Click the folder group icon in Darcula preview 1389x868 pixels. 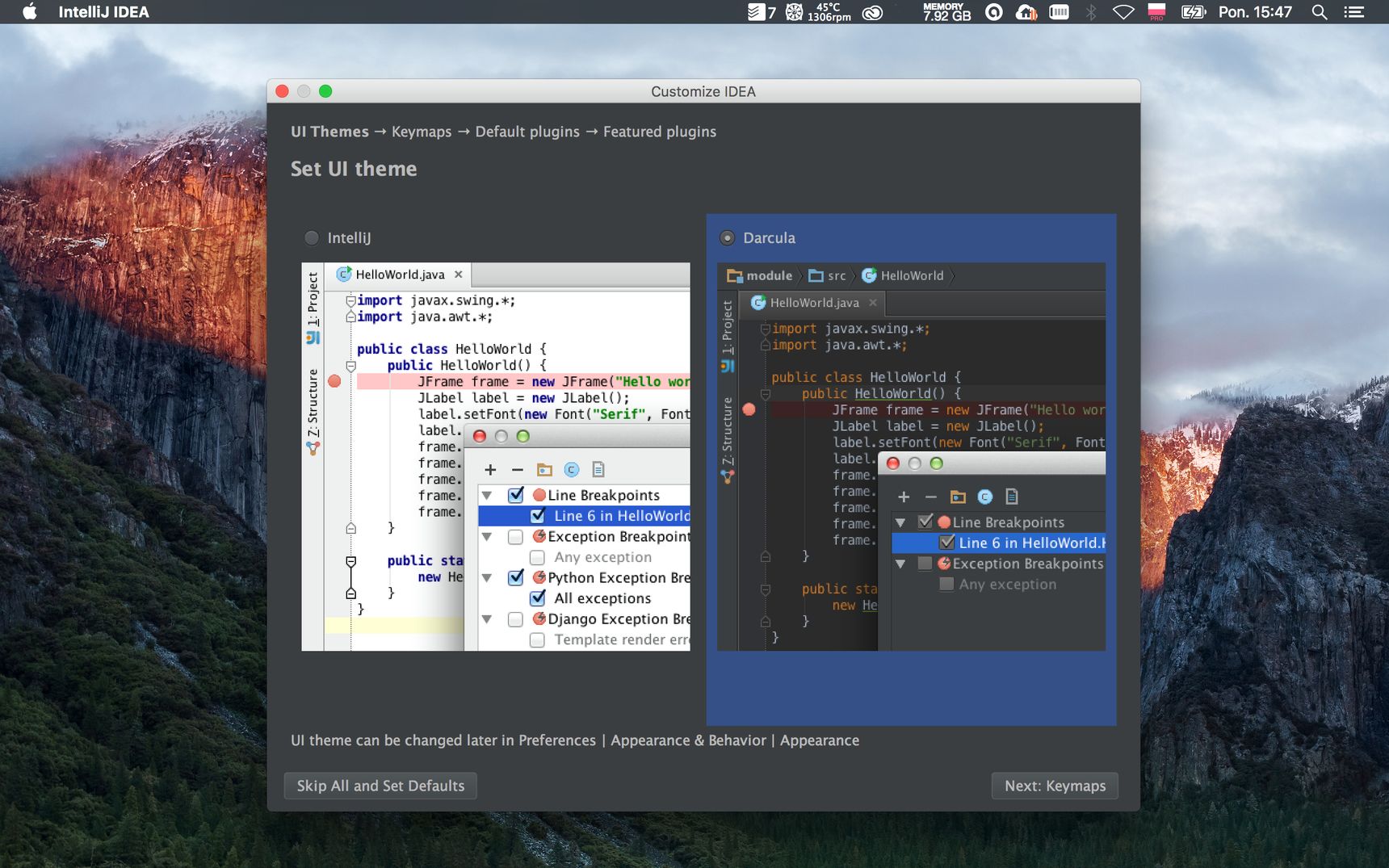point(958,497)
